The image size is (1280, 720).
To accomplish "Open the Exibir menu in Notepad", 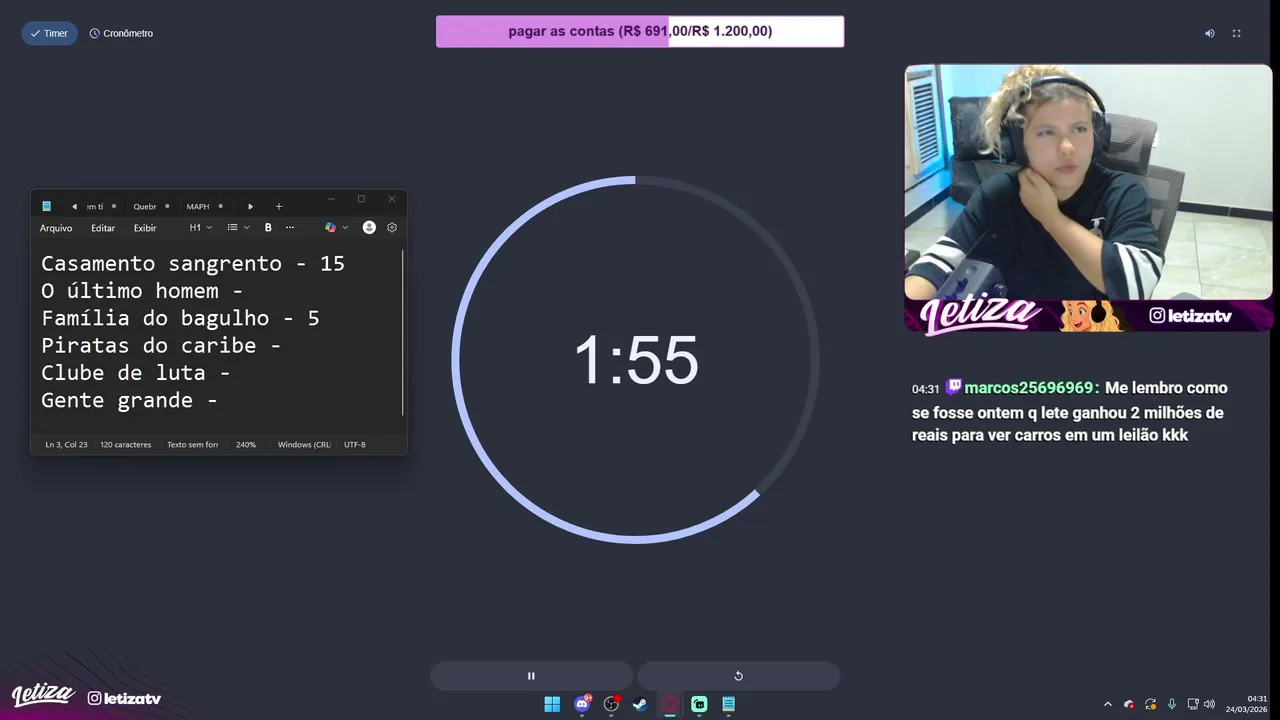I will click(145, 228).
